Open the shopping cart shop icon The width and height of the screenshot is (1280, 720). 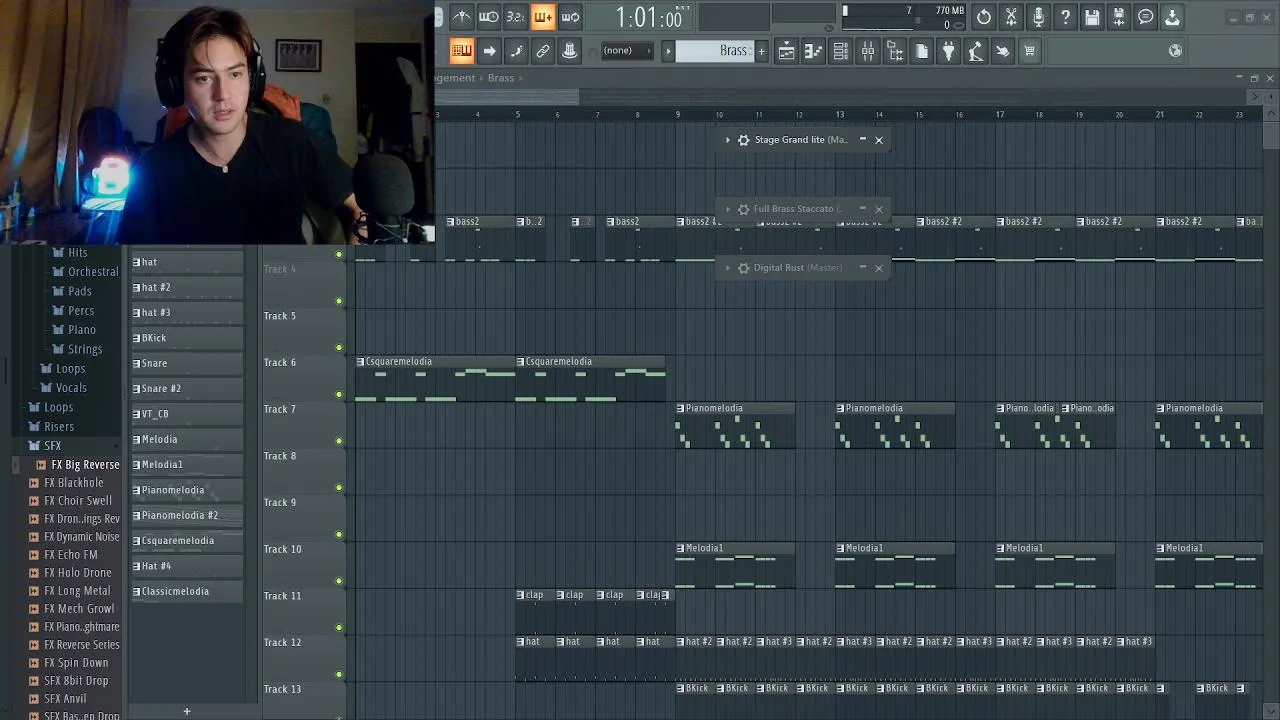point(1029,51)
